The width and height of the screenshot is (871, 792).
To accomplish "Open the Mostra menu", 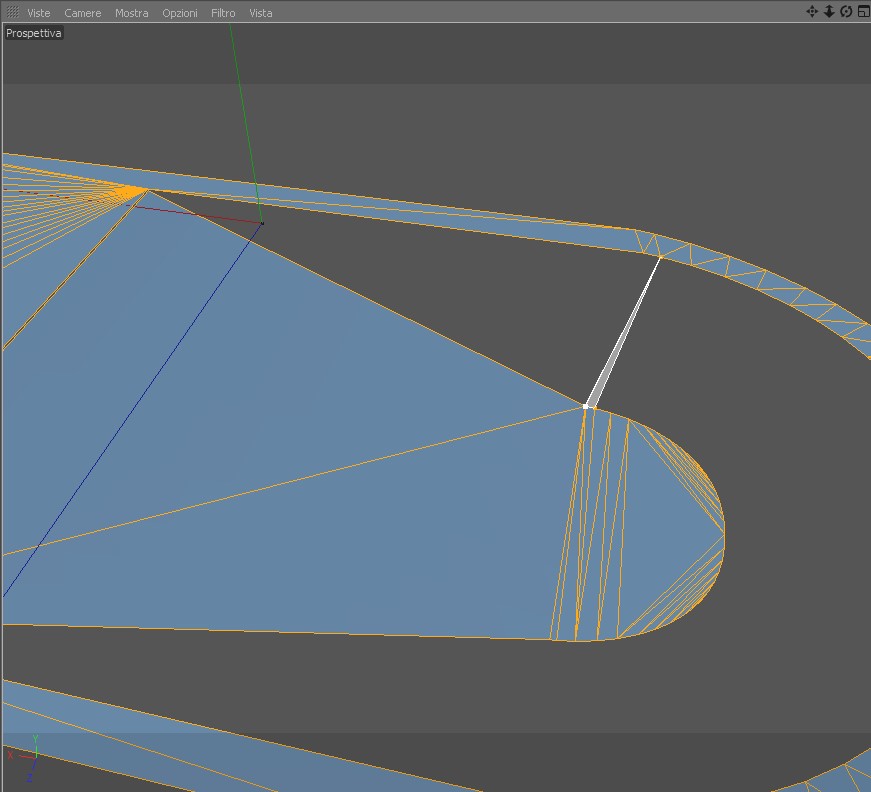I will pos(132,13).
